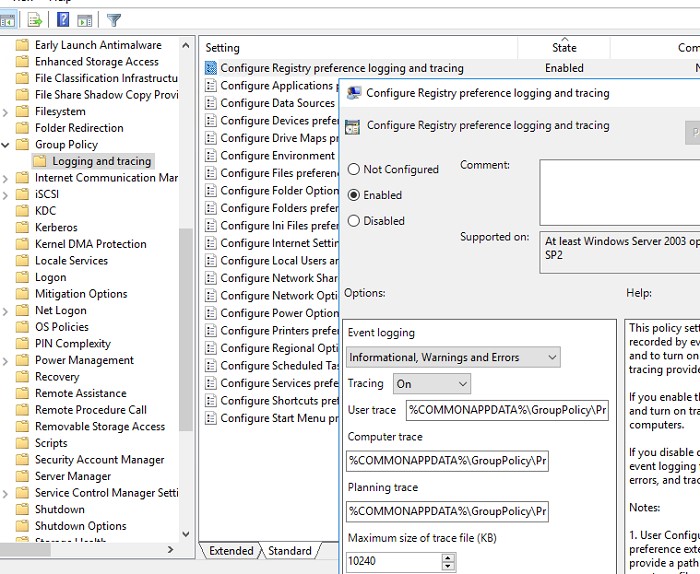Click the Configure Shortcuts setting icon

210,401
